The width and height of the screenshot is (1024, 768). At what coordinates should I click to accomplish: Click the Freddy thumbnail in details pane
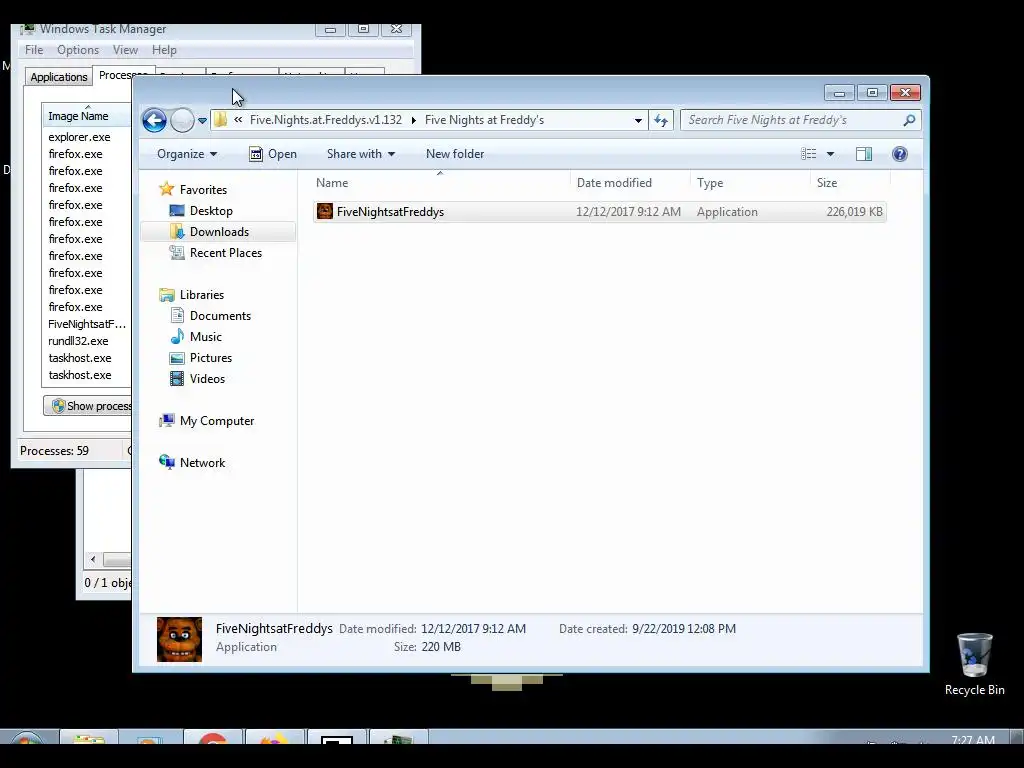(180, 639)
